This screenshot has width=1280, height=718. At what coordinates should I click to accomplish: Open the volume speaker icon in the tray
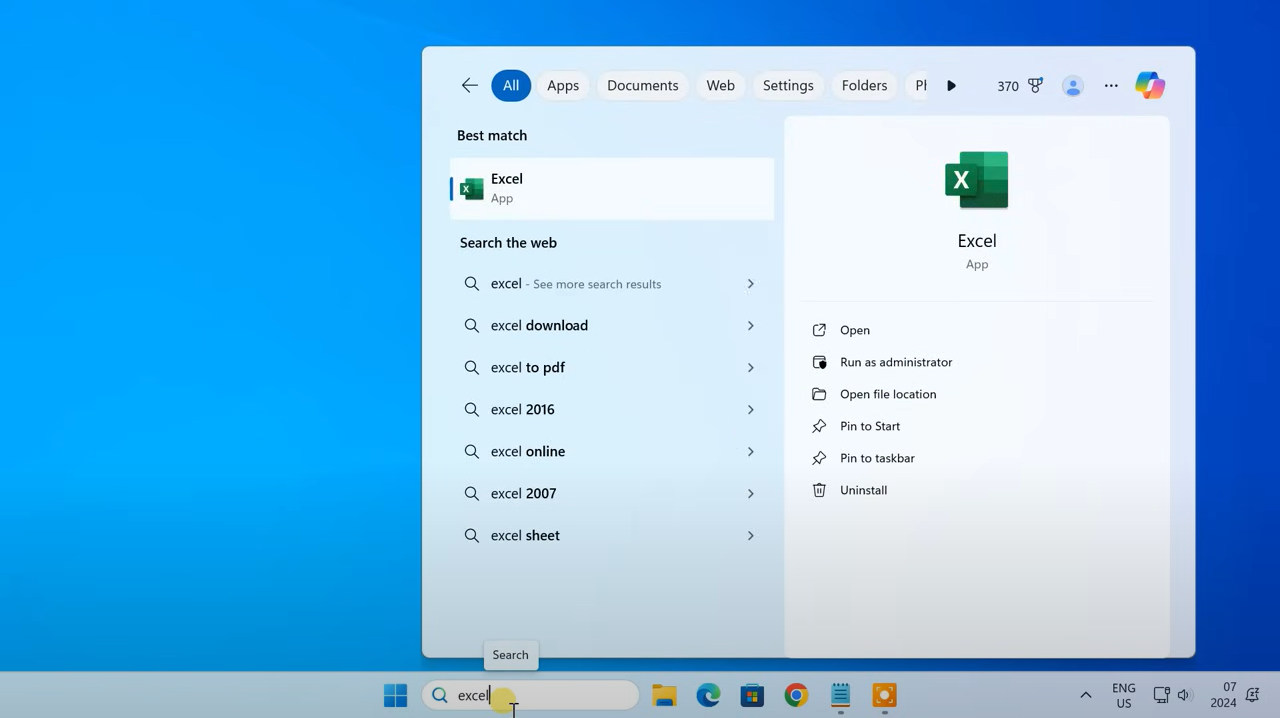pos(1184,696)
